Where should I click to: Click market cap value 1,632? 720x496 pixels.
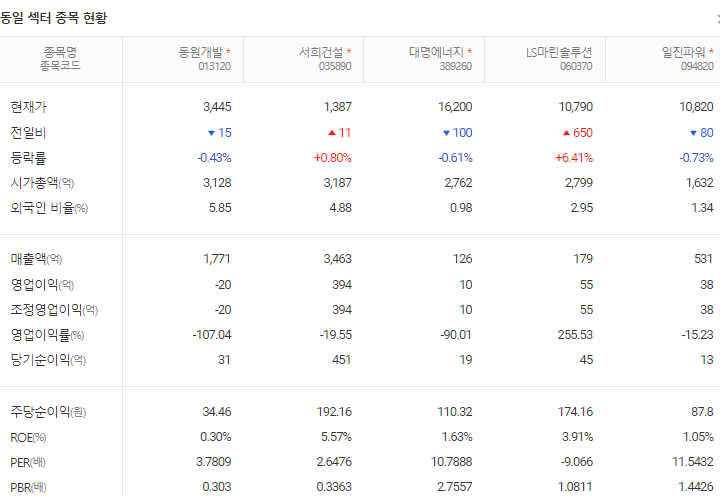pos(700,183)
